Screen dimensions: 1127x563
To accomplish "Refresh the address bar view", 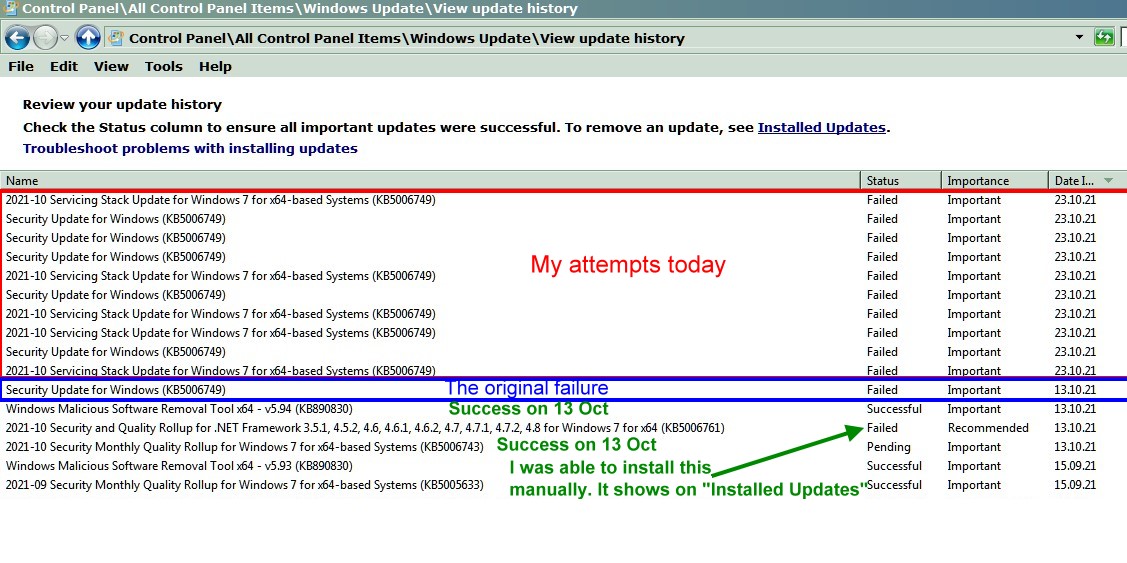I will pos(1103,37).
